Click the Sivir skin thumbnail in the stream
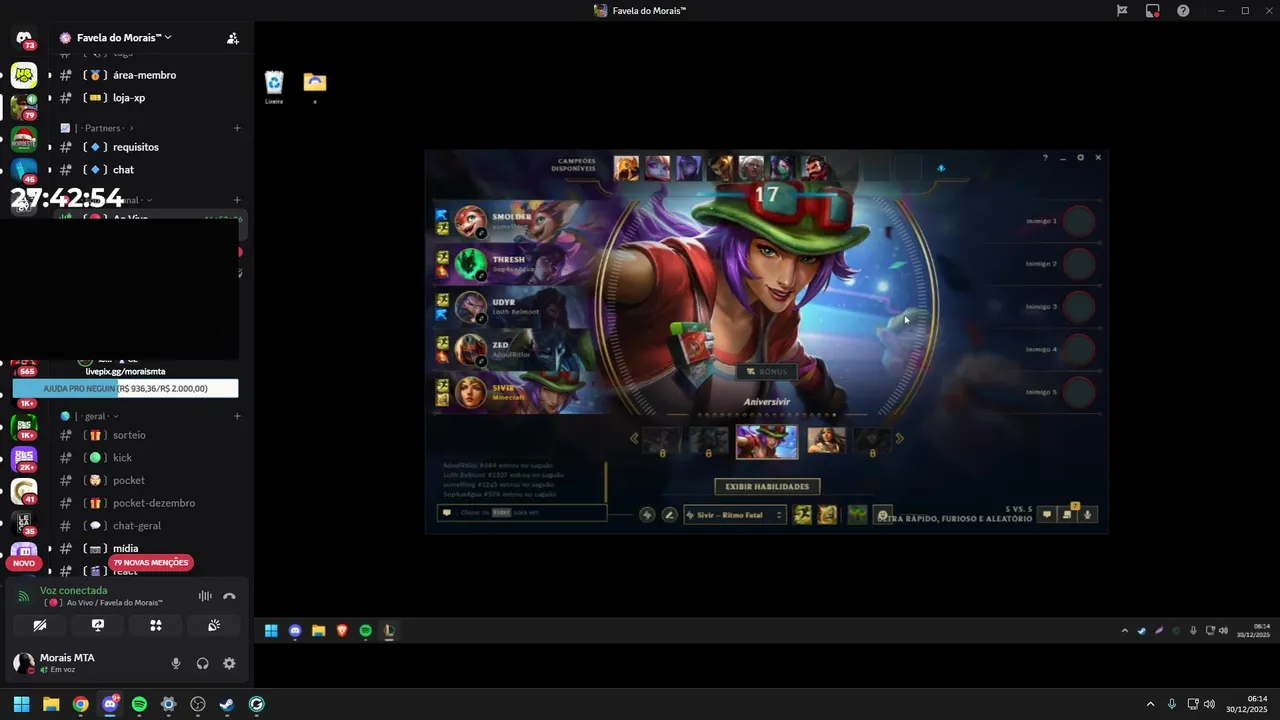The width and height of the screenshot is (1280, 720). coord(767,441)
